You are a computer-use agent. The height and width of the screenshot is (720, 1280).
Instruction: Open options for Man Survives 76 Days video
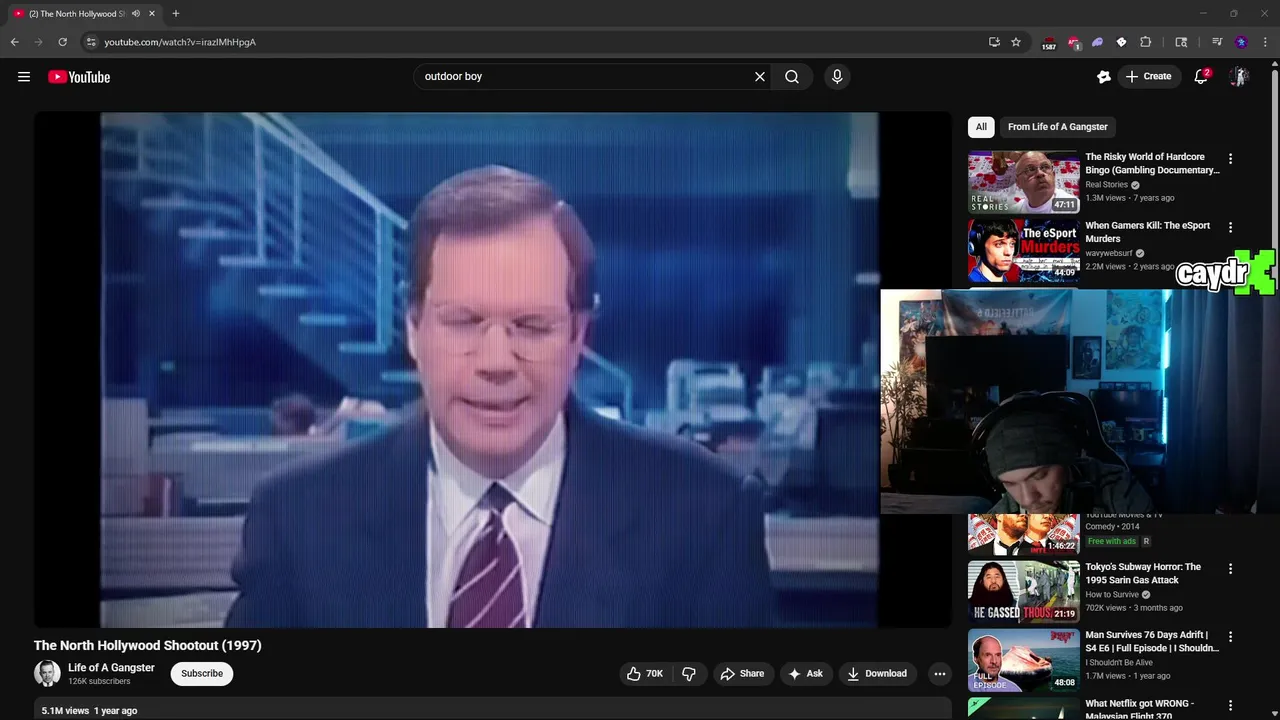pos(1230,637)
